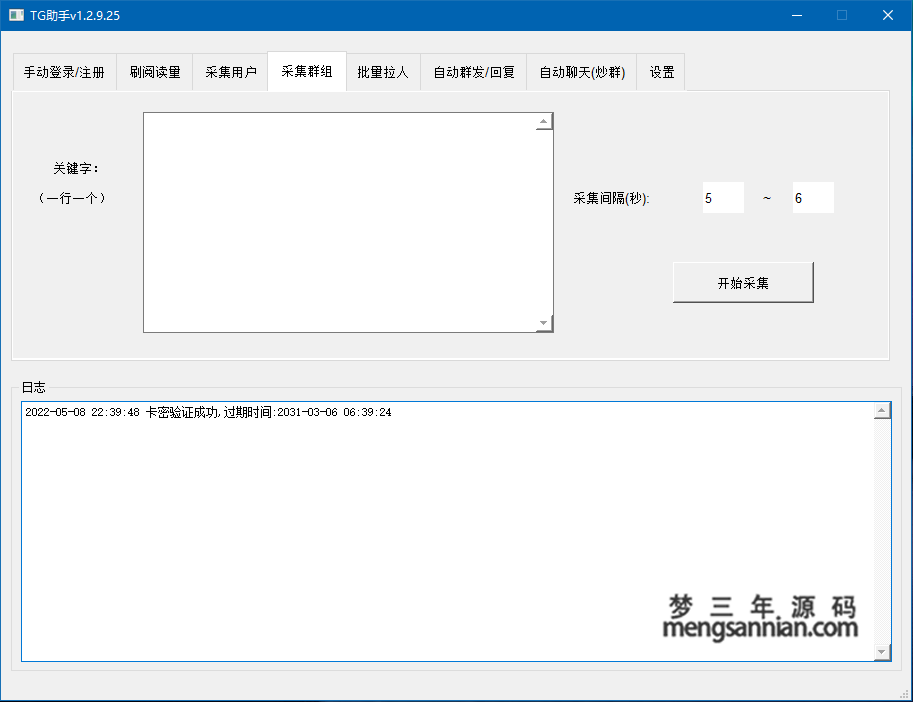Screen dimensions: 913x702
Task: Open the 手动登录/注册 tab
Action: tap(65, 72)
